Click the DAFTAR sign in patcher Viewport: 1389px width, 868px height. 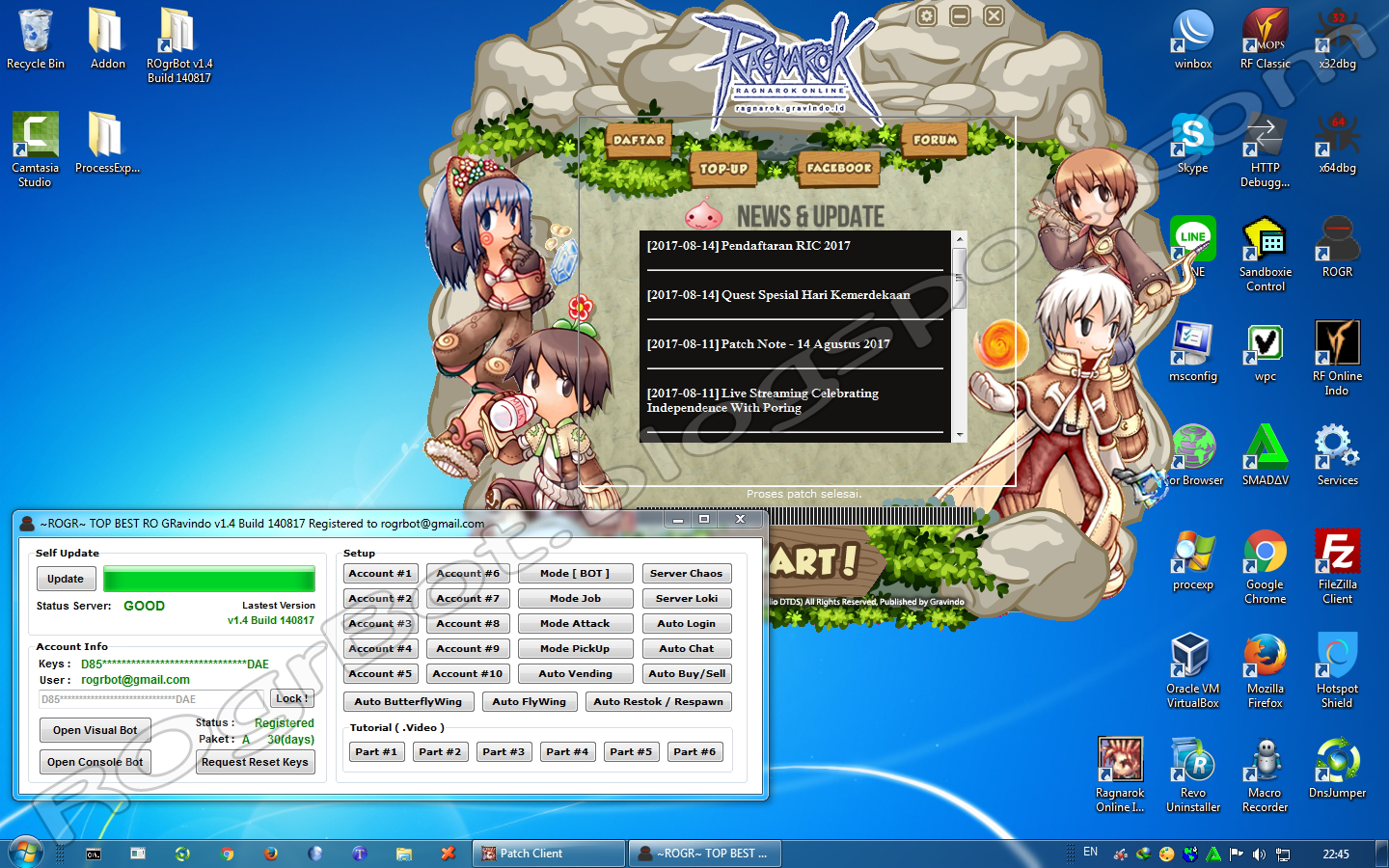pyautogui.click(x=639, y=140)
